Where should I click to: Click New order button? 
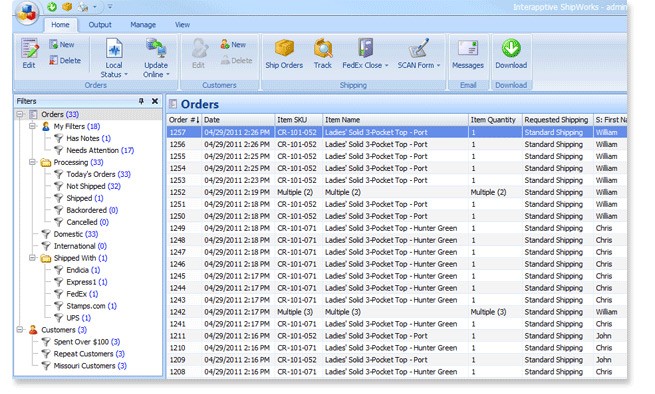click(61, 44)
